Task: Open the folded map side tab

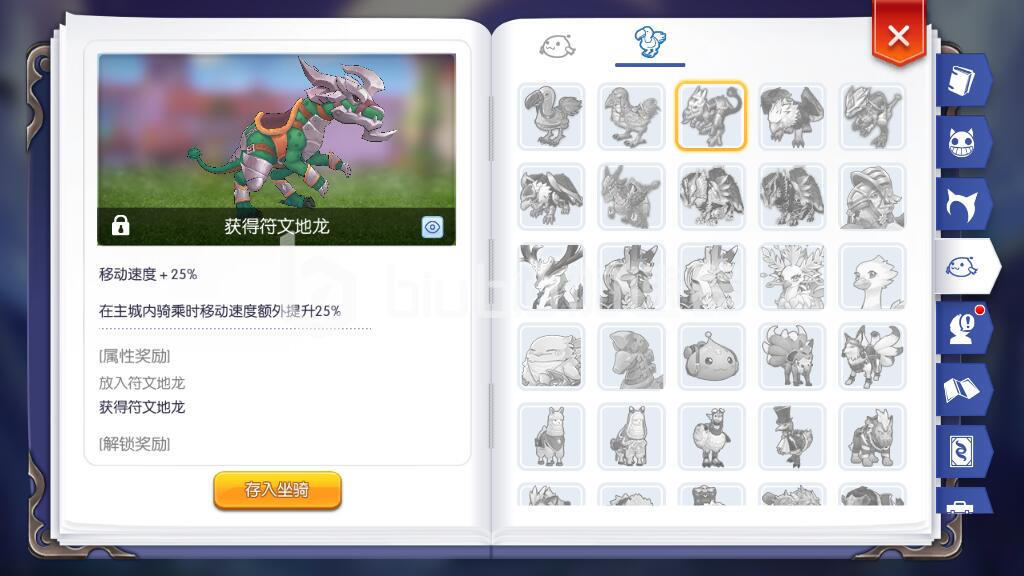Action: pyautogui.click(x=962, y=390)
